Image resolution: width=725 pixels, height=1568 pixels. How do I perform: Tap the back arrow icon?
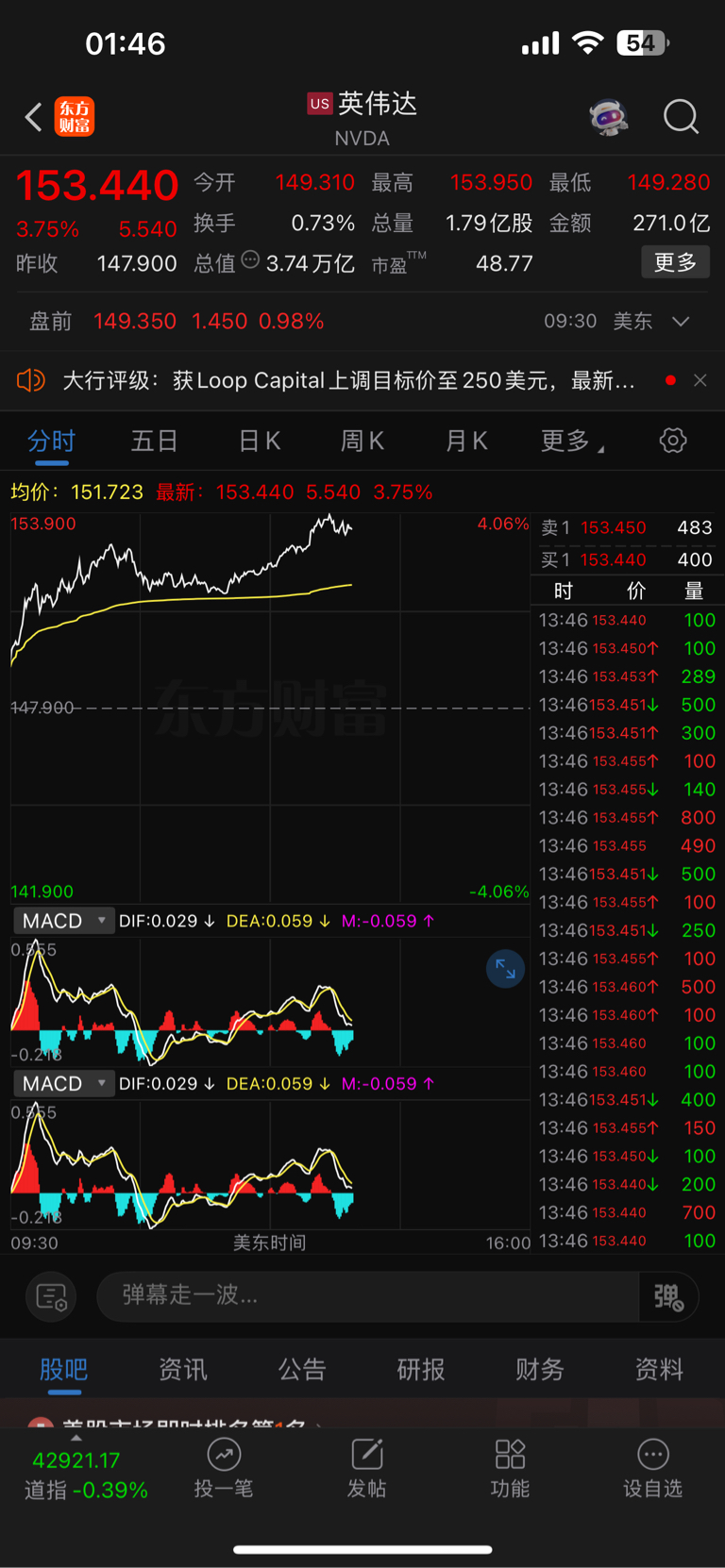tap(33, 117)
